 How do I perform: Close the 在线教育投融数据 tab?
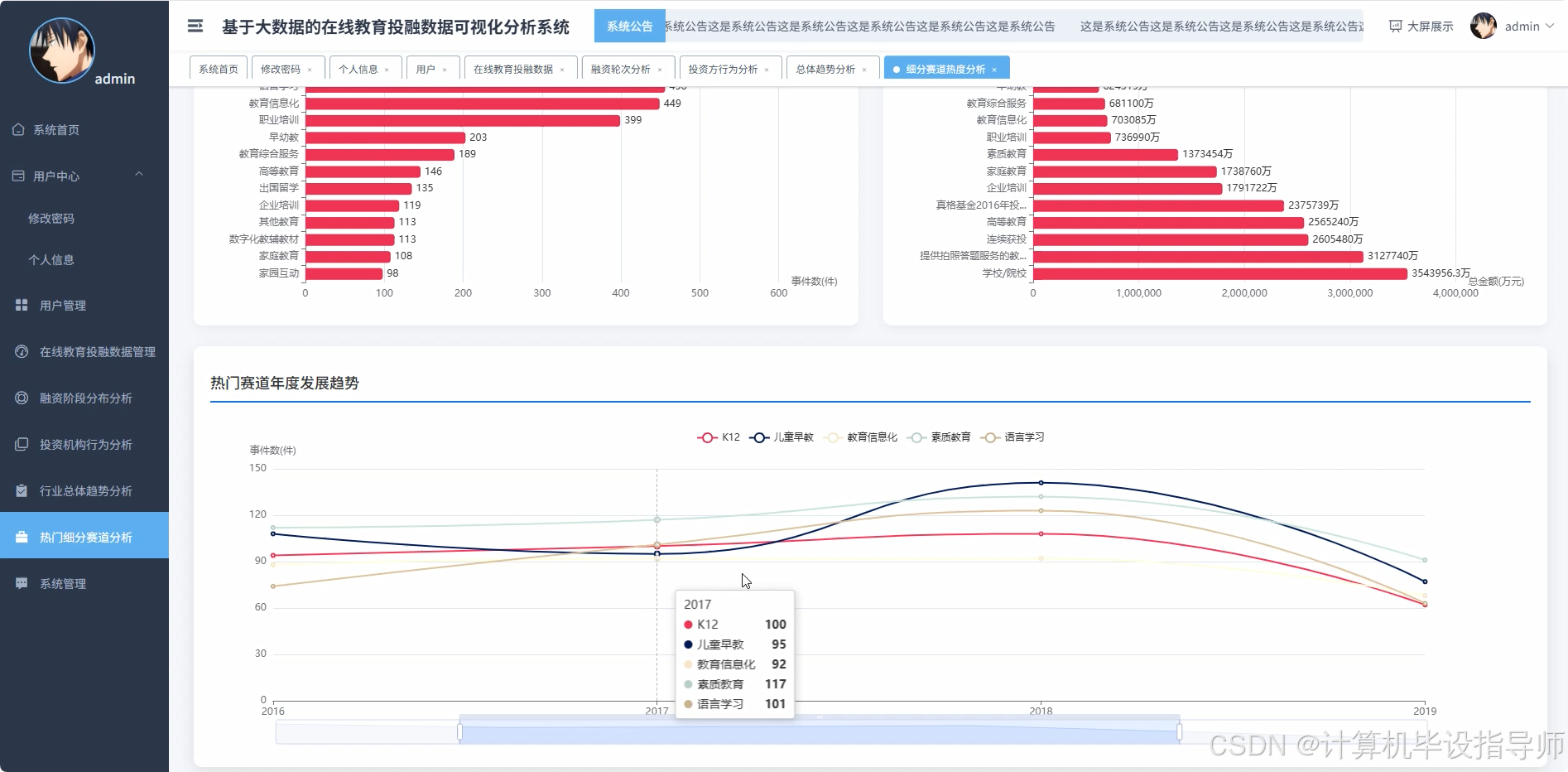[x=562, y=70]
